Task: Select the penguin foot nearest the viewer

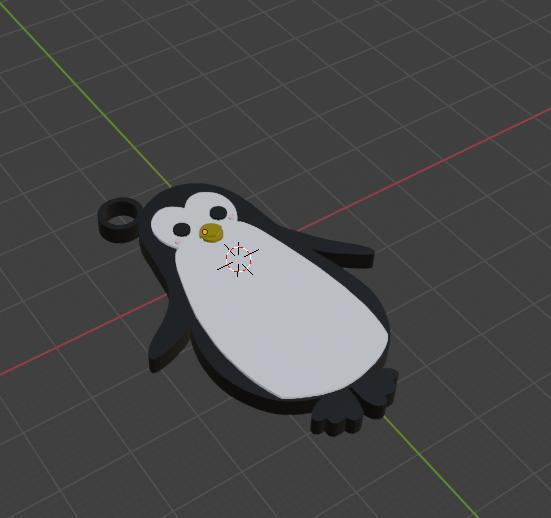Action: pos(337,415)
